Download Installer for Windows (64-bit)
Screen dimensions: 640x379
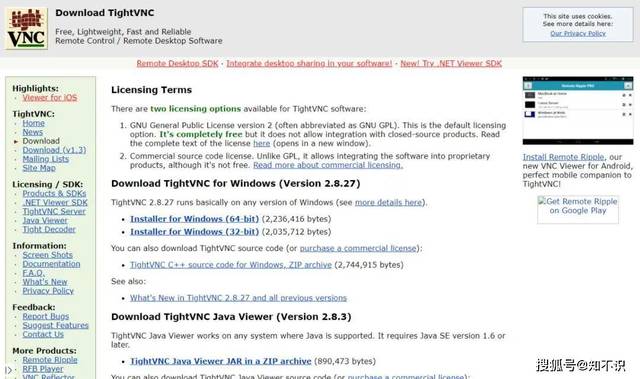(194, 219)
